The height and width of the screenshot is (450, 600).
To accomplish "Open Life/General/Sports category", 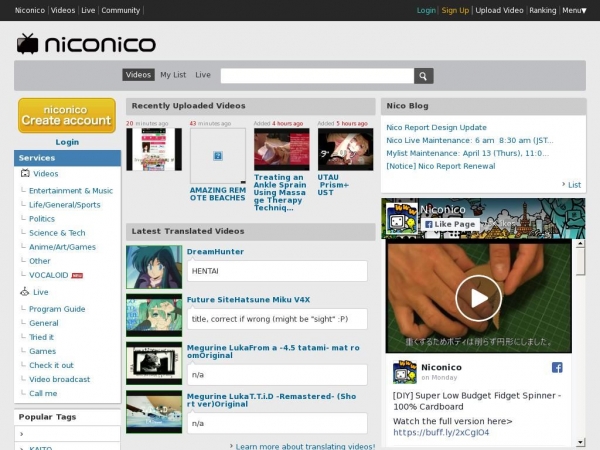I will click(x=65, y=205).
